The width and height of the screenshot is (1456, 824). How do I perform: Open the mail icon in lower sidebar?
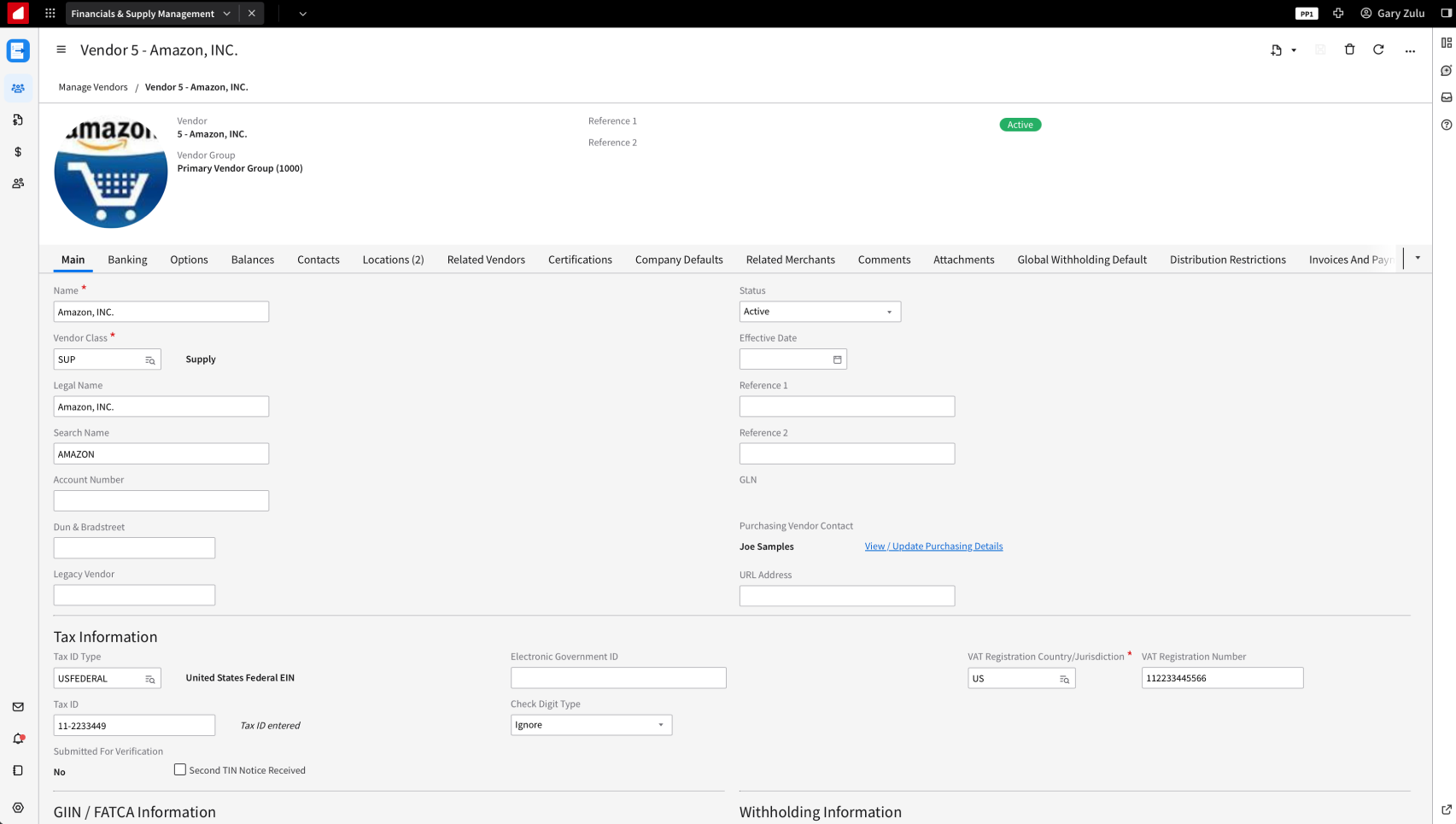click(18, 707)
